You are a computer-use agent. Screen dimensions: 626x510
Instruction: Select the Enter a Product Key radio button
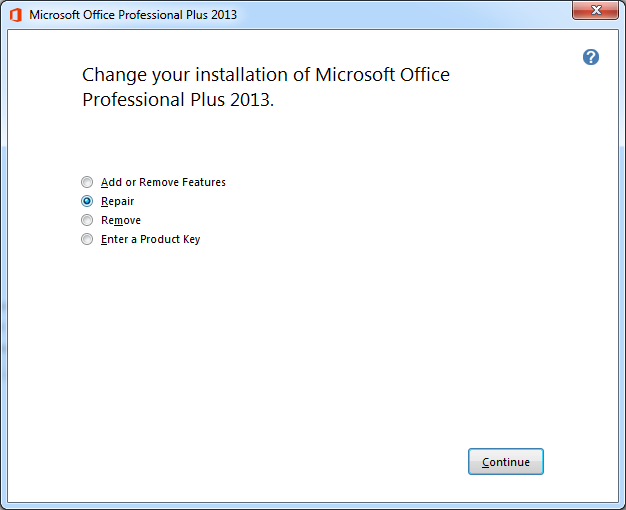(x=87, y=239)
